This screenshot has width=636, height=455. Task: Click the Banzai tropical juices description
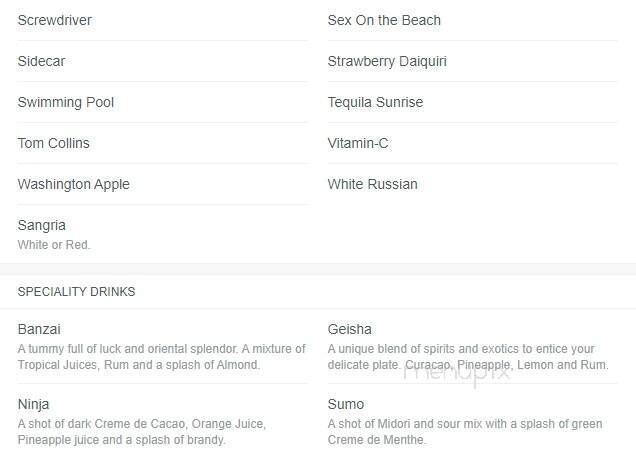(161, 357)
